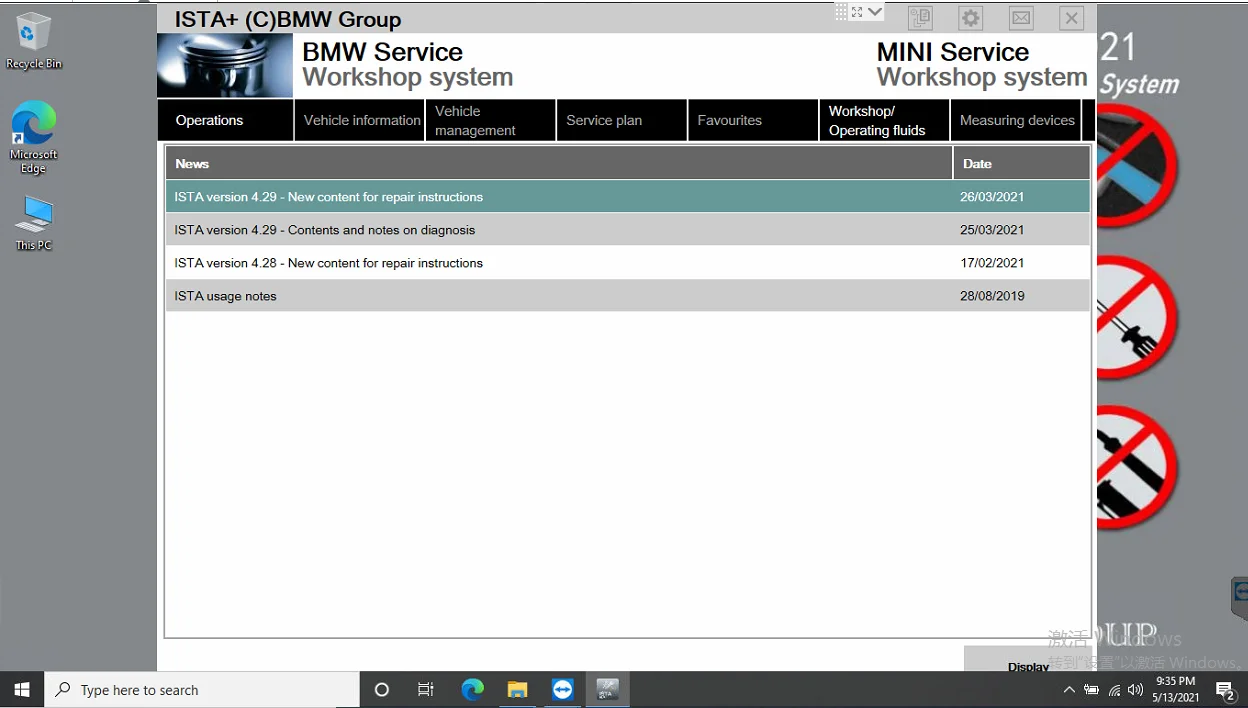Open the Vehicle information tab

pyautogui.click(x=360, y=120)
